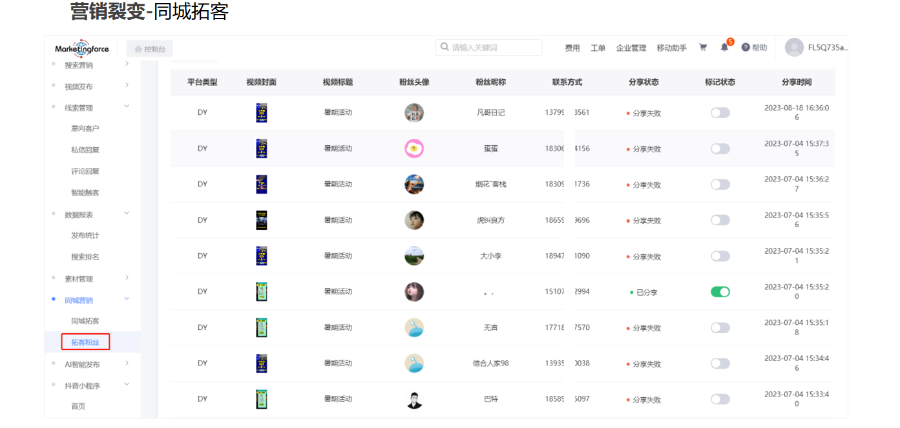Expand the 视频发布 sidebar chevron

click(x=127, y=85)
